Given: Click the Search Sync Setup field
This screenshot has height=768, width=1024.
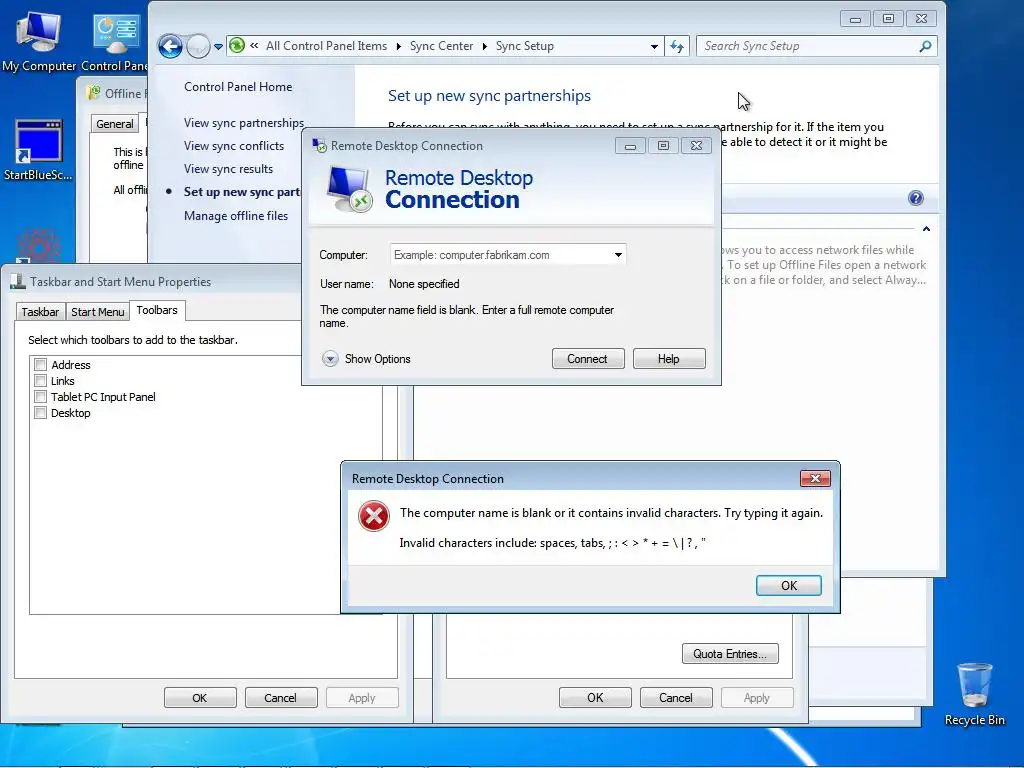Looking at the screenshot, I should (x=808, y=46).
